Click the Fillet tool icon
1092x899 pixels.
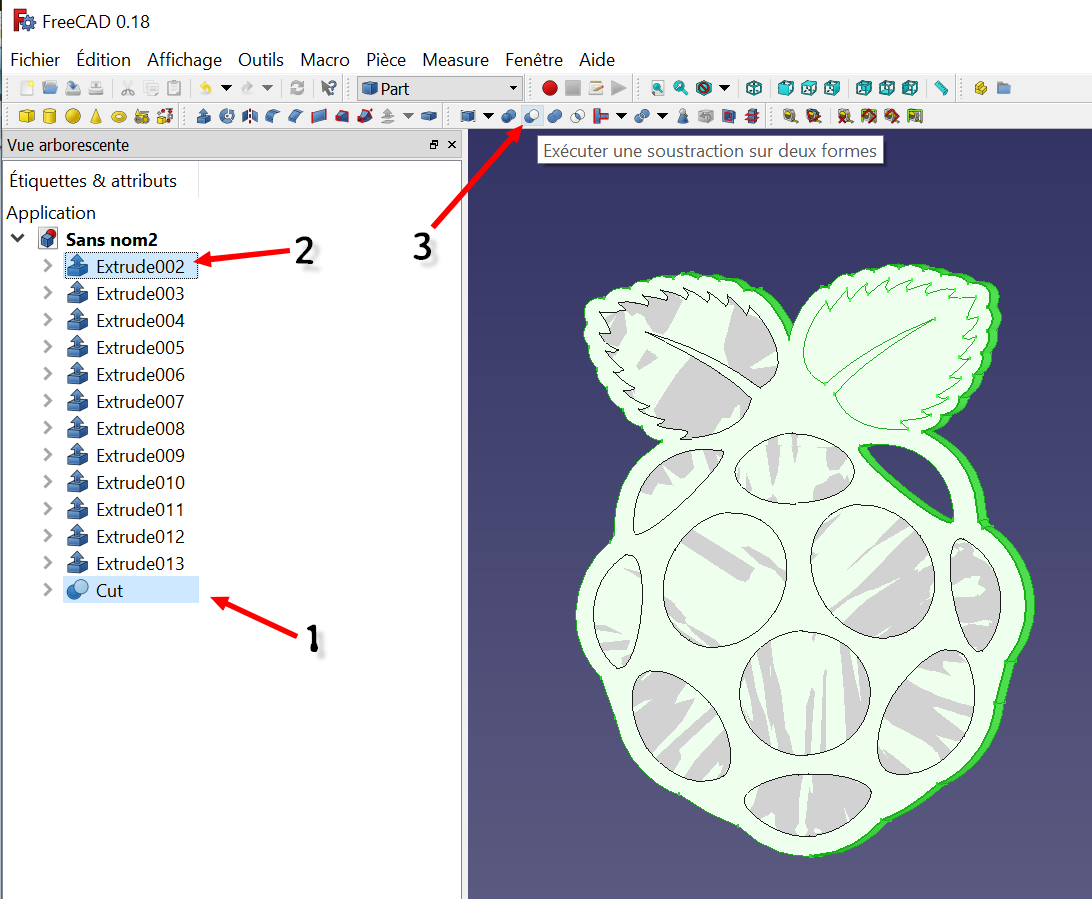(x=272, y=116)
